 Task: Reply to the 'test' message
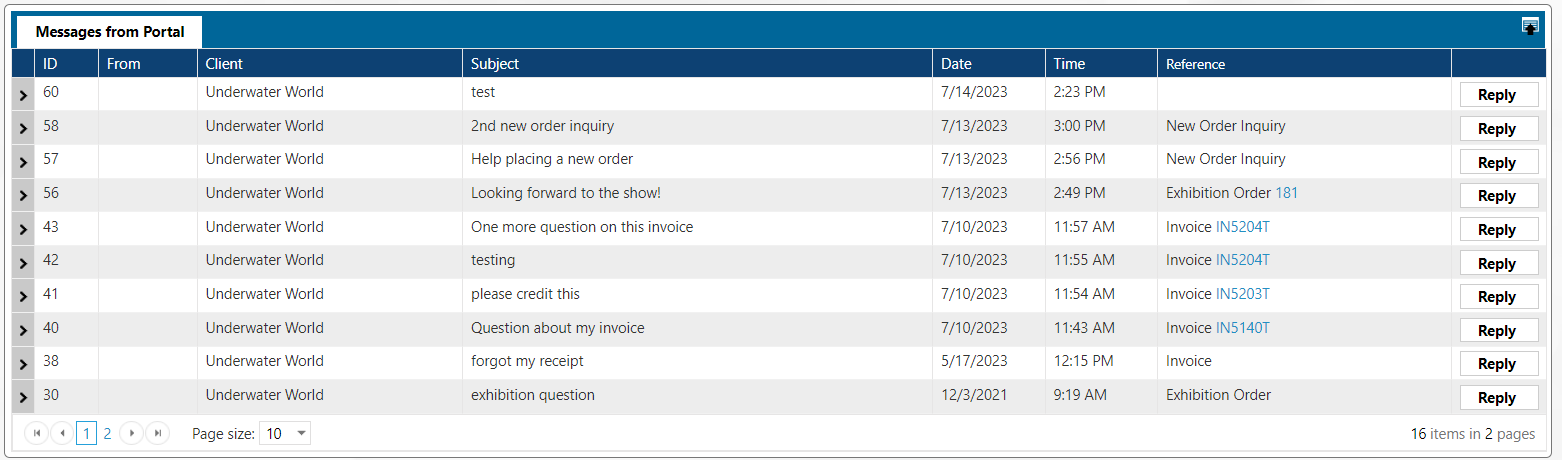(1497, 95)
